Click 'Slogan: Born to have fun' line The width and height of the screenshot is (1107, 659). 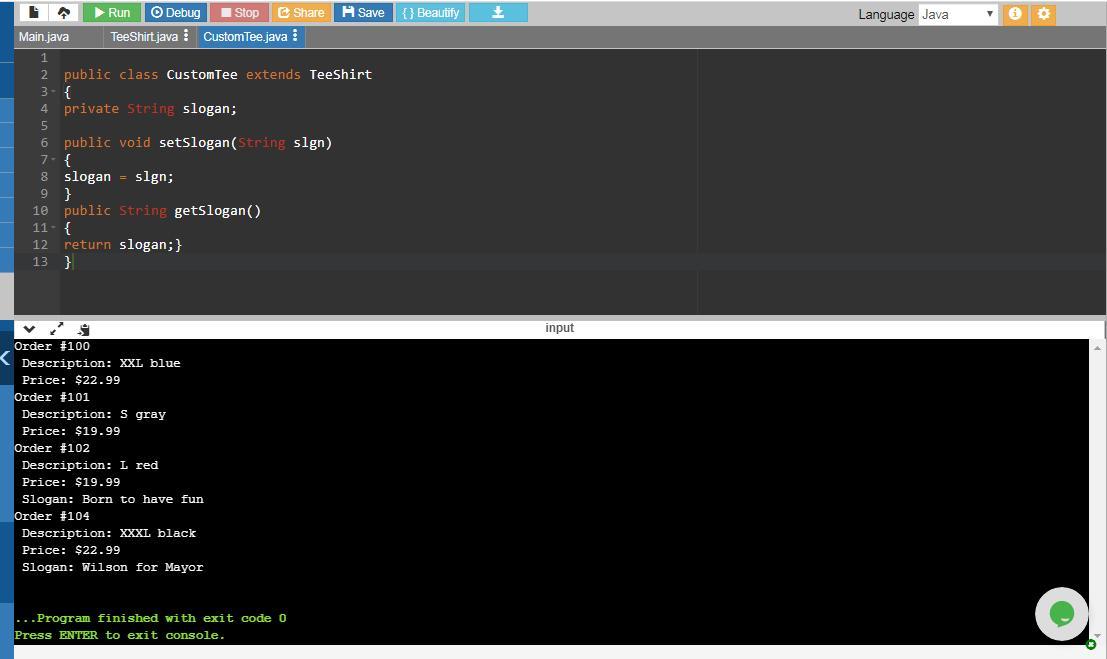(x=112, y=499)
